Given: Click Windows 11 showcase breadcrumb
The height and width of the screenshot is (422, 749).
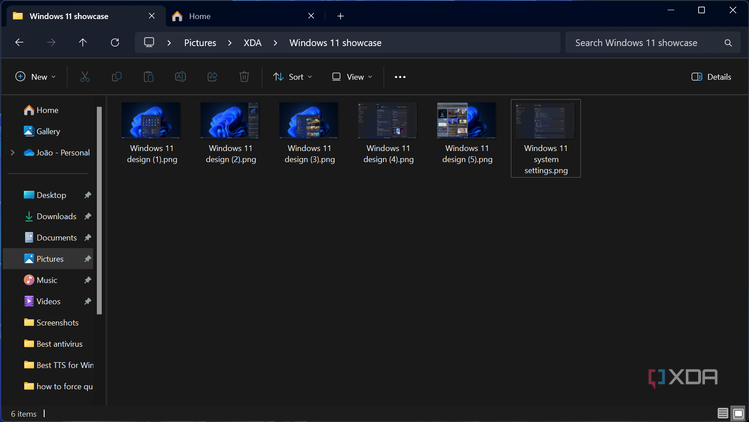Looking at the screenshot, I should [x=335, y=43].
